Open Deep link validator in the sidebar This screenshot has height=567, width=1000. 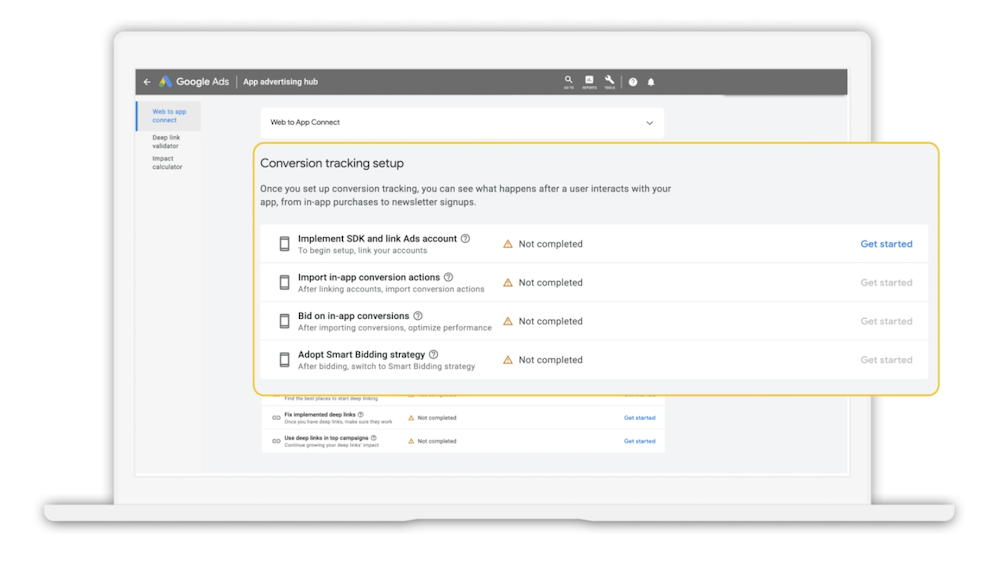pos(166,142)
